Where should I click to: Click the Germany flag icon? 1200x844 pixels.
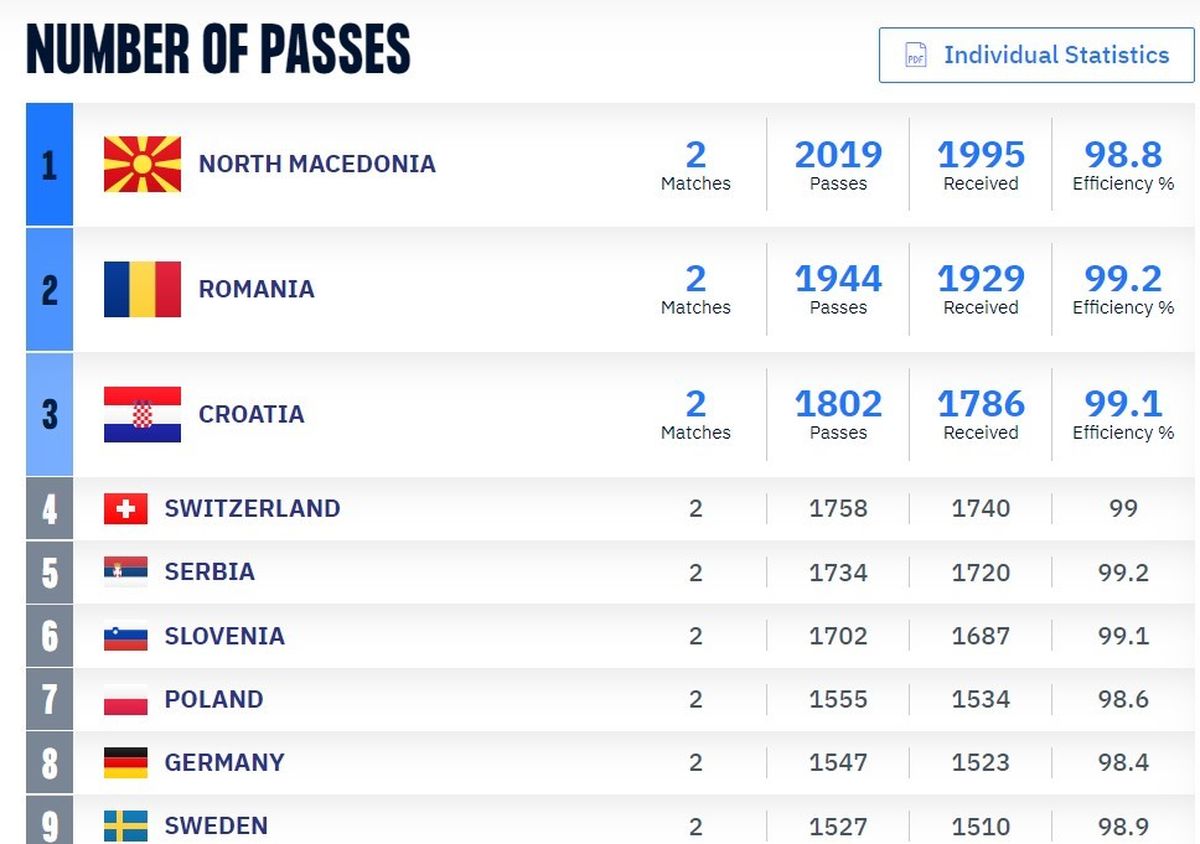pyautogui.click(x=126, y=763)
